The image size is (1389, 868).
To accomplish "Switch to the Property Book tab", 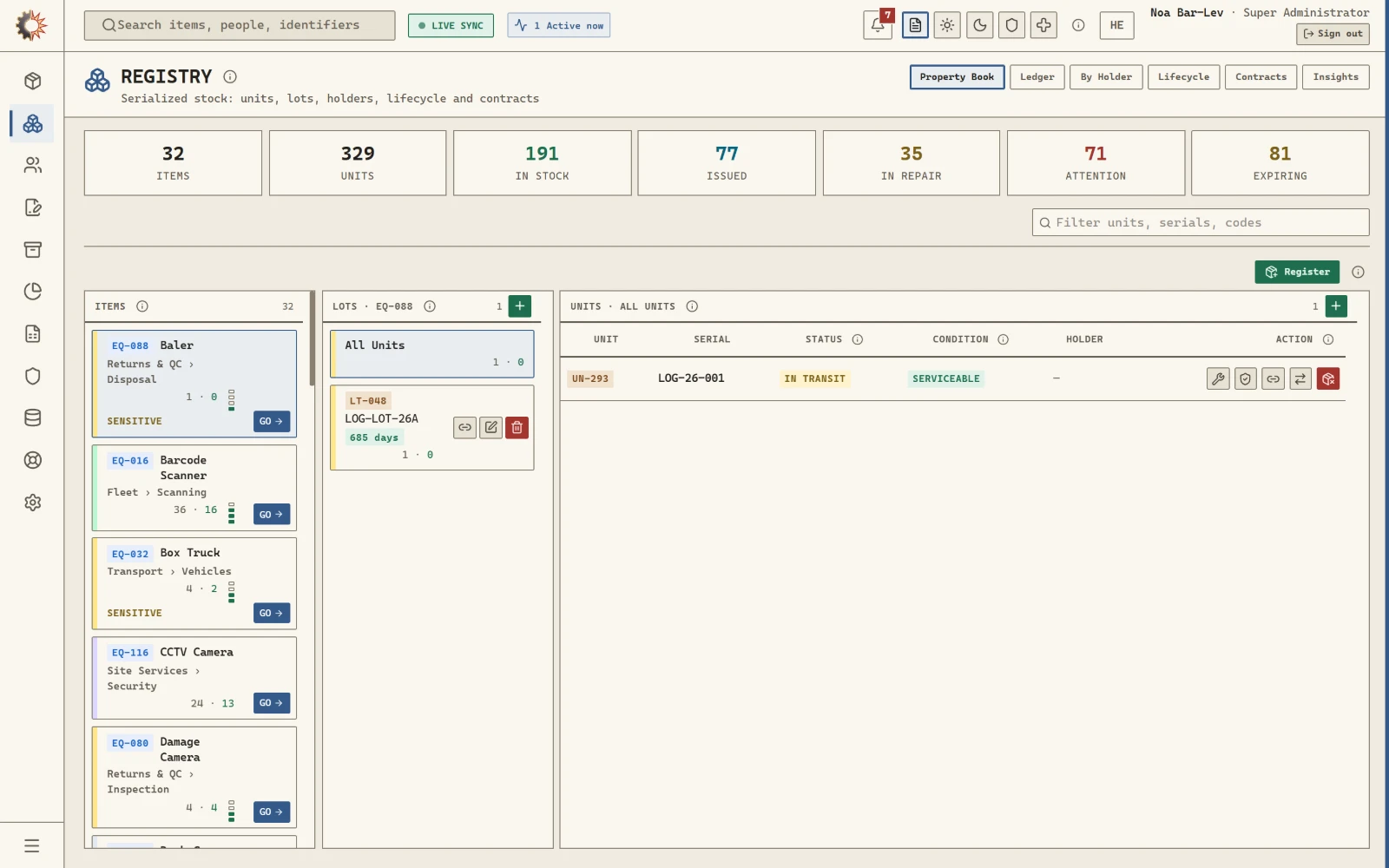I will (957, 77).
